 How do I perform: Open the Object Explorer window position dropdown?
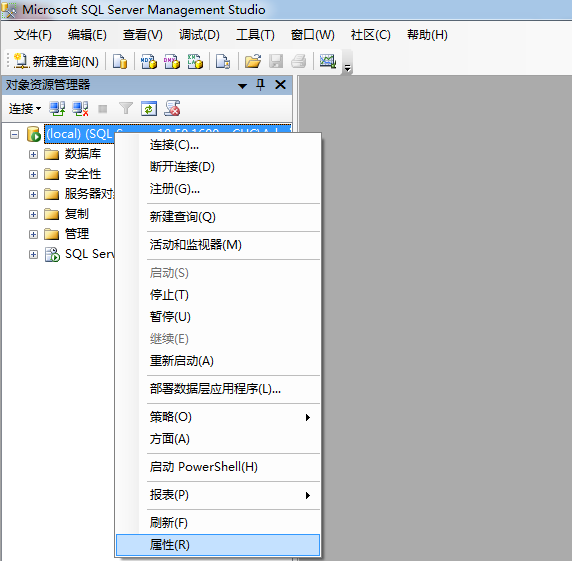(242, 86)
